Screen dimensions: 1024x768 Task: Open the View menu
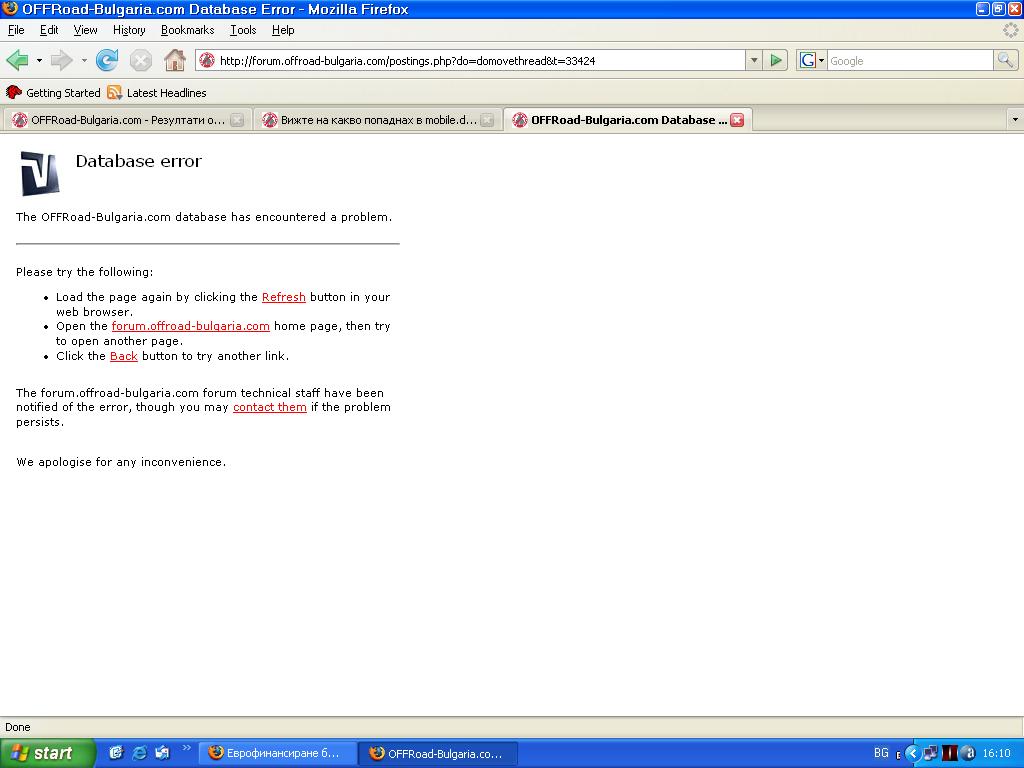tap(86, 30)
